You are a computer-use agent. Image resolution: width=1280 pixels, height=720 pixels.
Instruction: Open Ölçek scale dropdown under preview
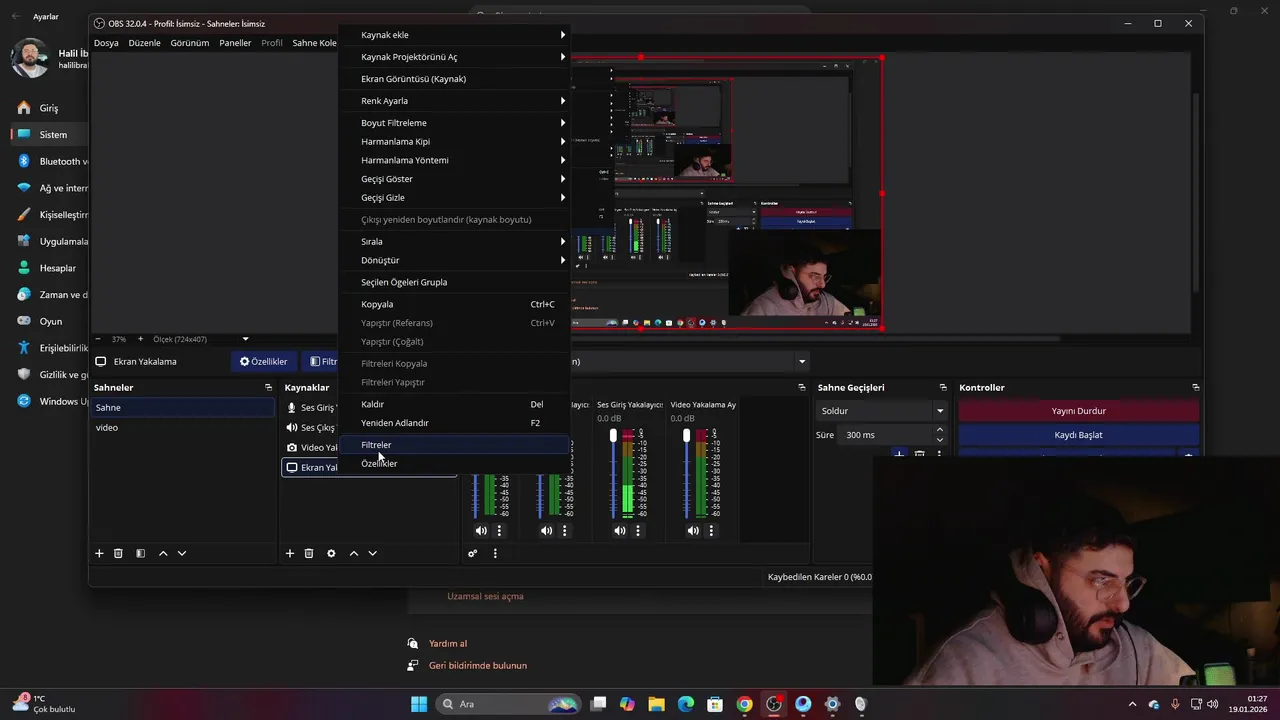(x=201, y=339)
